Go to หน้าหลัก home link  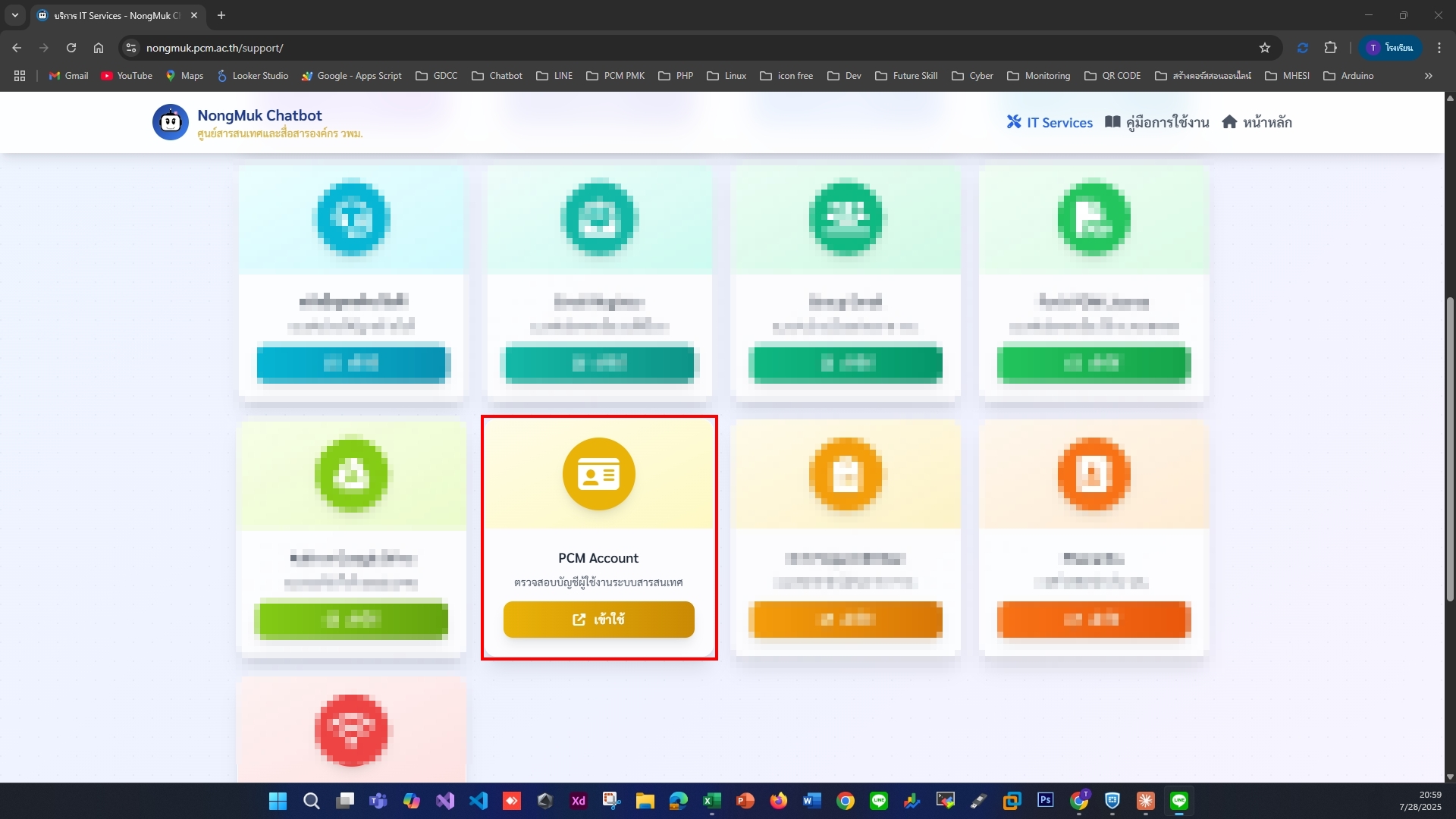click(x=1257, y=123)
